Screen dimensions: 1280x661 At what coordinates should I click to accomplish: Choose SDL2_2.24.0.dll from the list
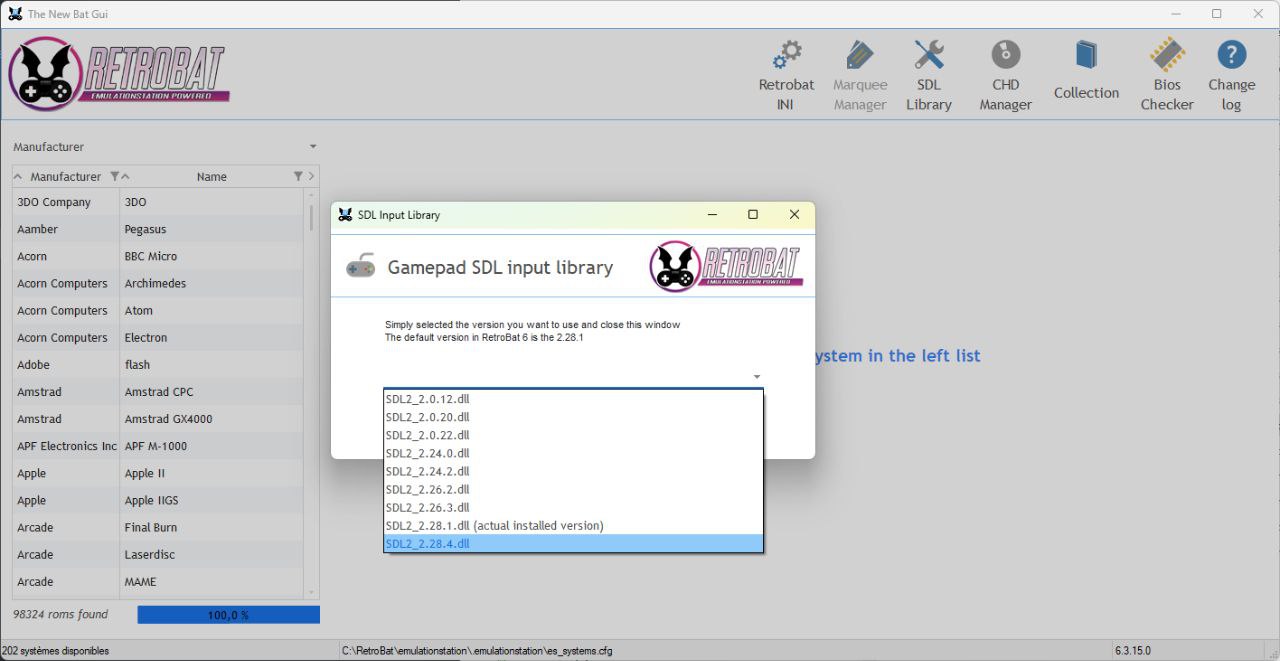573,453
